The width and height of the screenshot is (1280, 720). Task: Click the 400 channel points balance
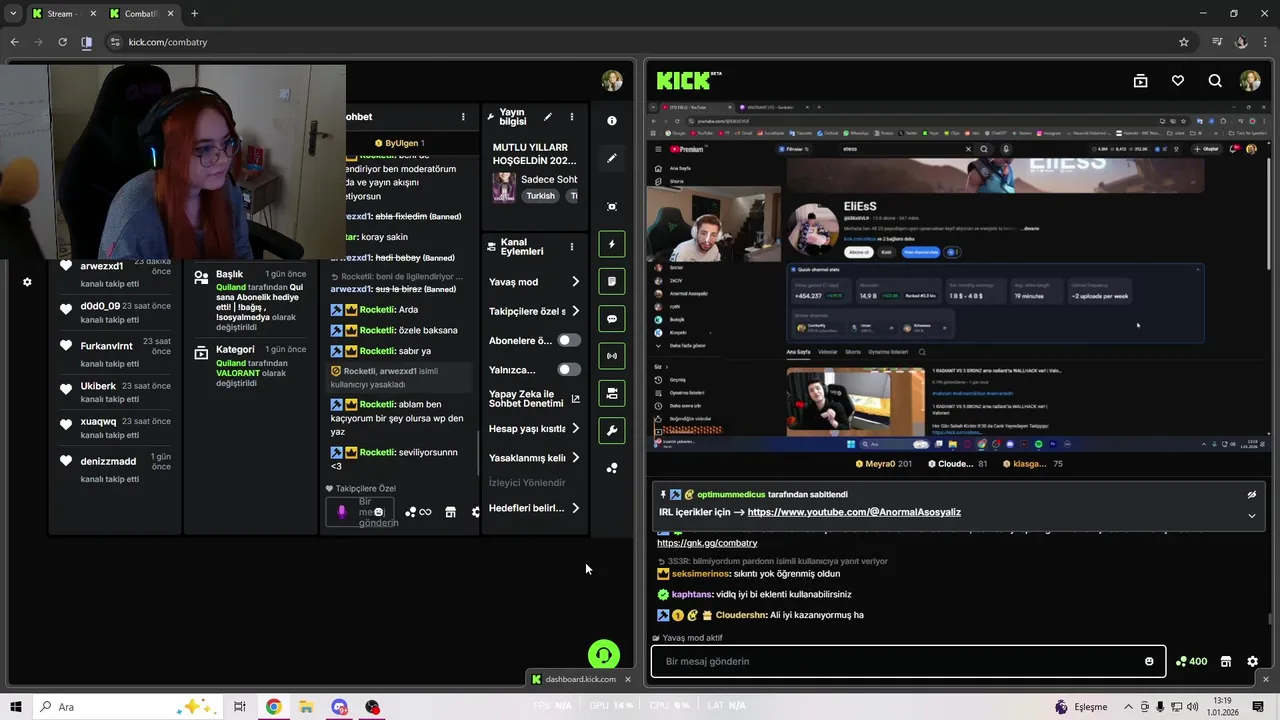click(1191, 661)
